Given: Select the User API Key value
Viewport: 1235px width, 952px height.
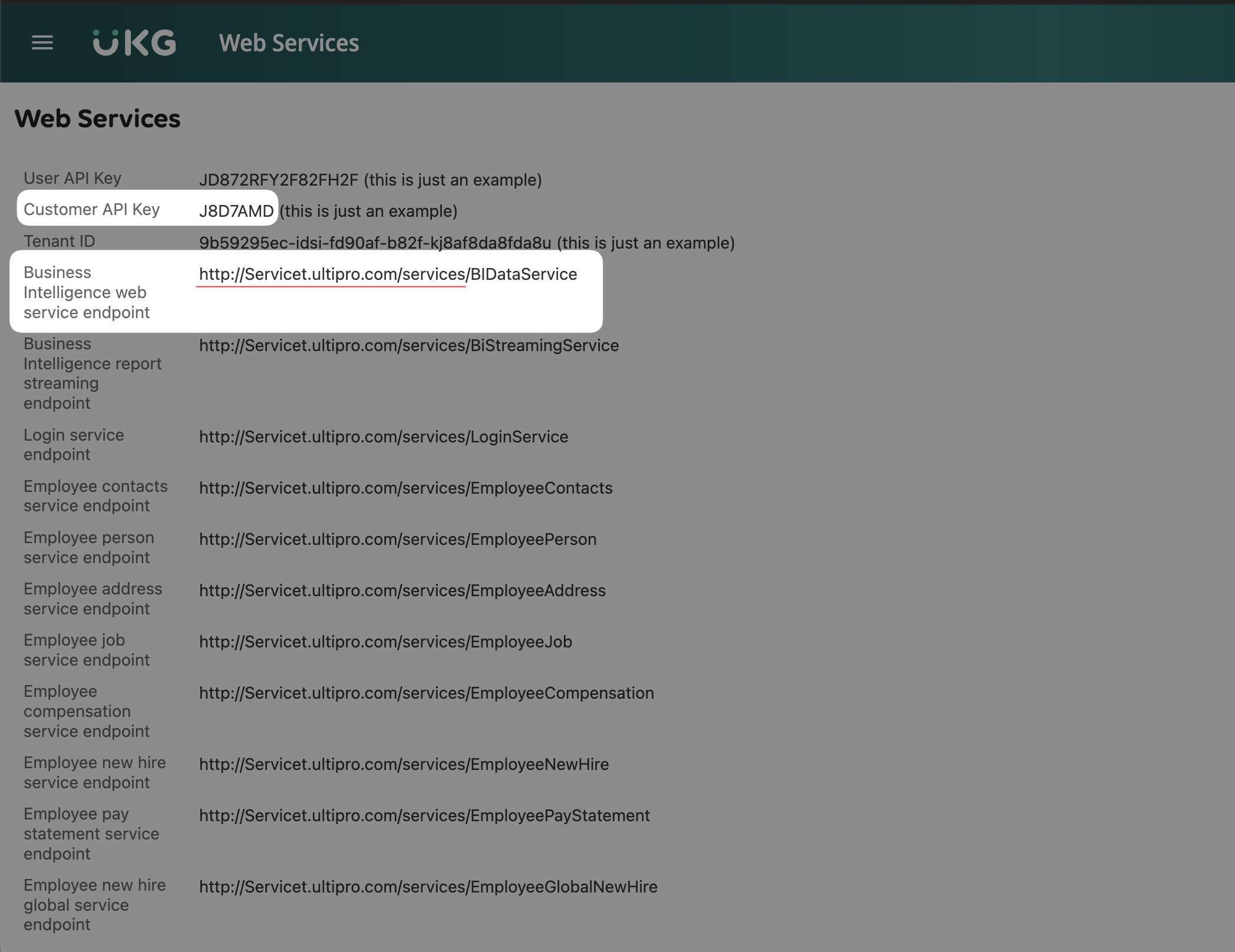Looking at the screenshot, I should coord(278,180).
